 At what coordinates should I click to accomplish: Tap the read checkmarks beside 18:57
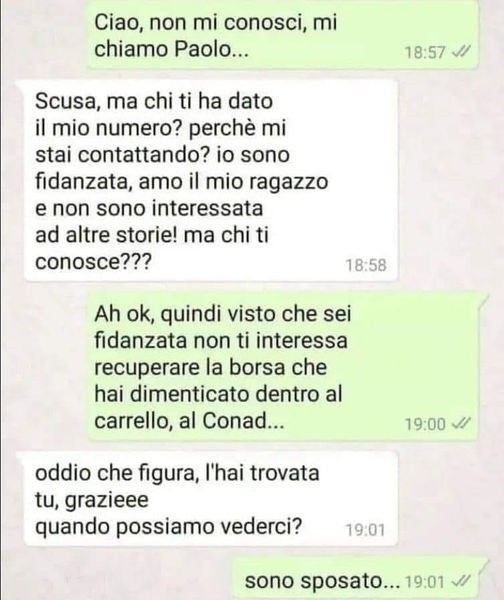461,51
